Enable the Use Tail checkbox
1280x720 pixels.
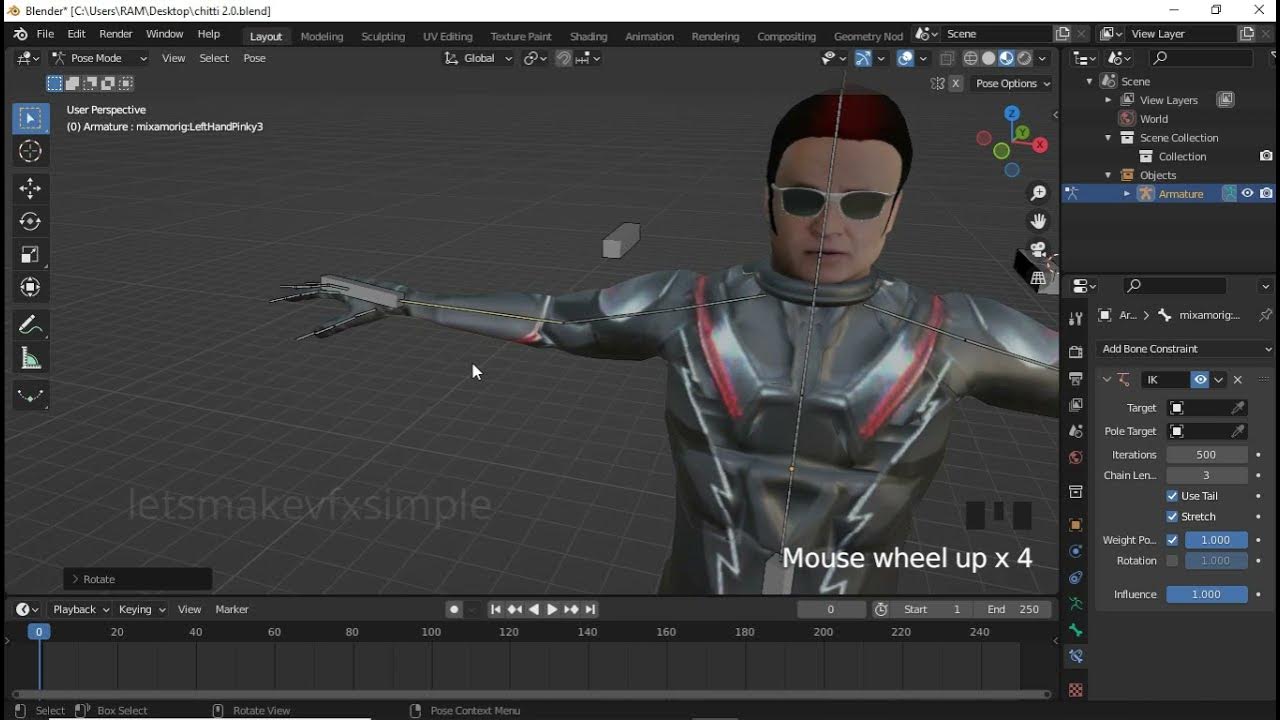1172,496
